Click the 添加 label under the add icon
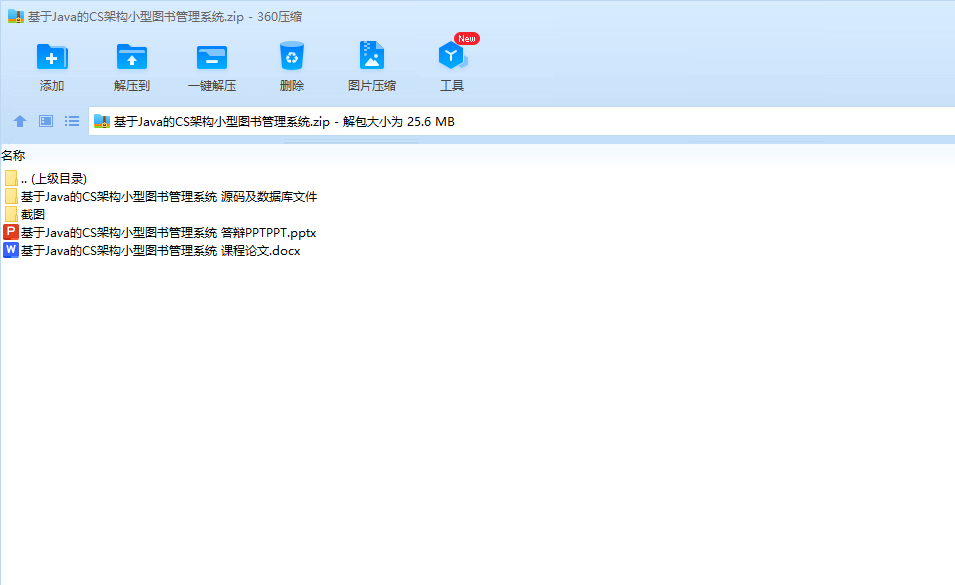This screenshot has width=955, height=585. [52, 86]
